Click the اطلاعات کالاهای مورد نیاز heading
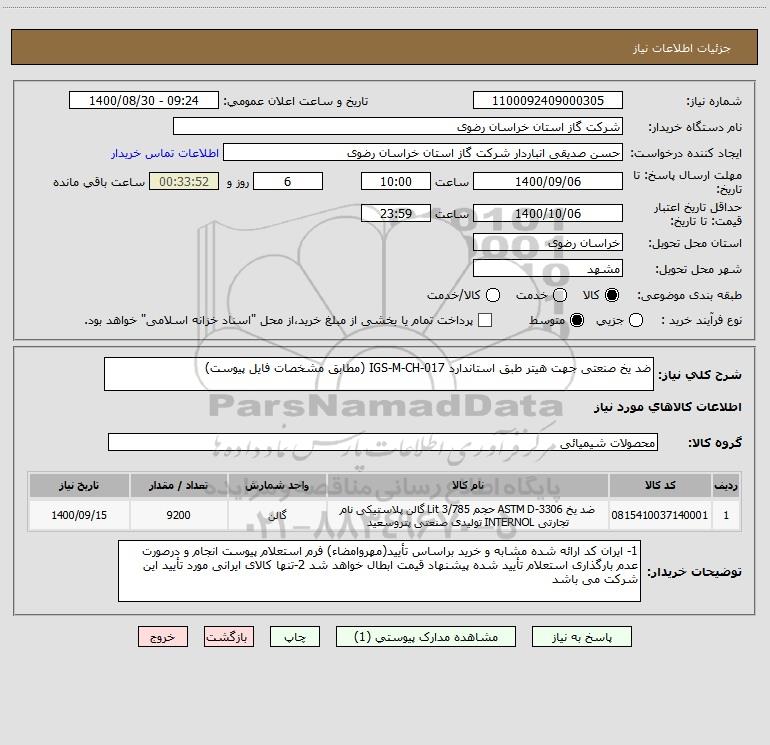 point(667,407)
